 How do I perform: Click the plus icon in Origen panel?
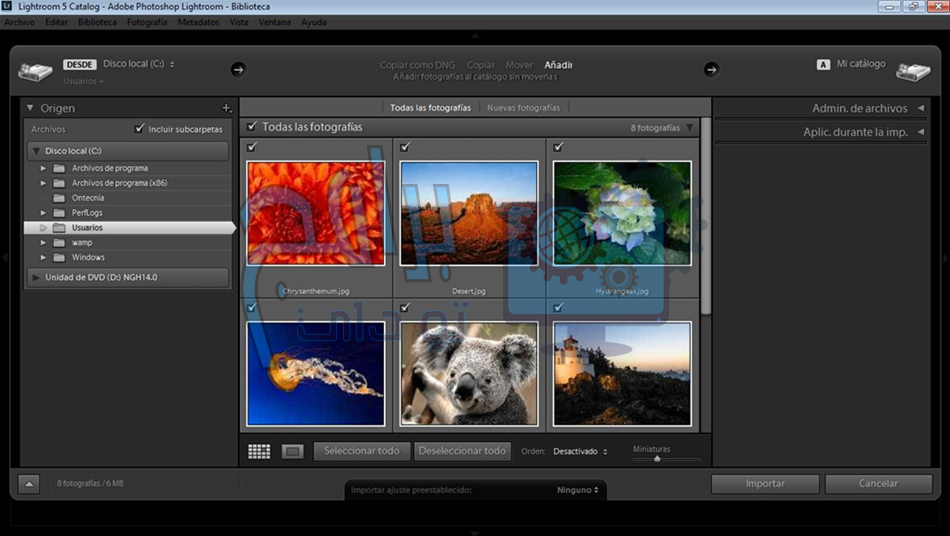[x=226, y=108]
